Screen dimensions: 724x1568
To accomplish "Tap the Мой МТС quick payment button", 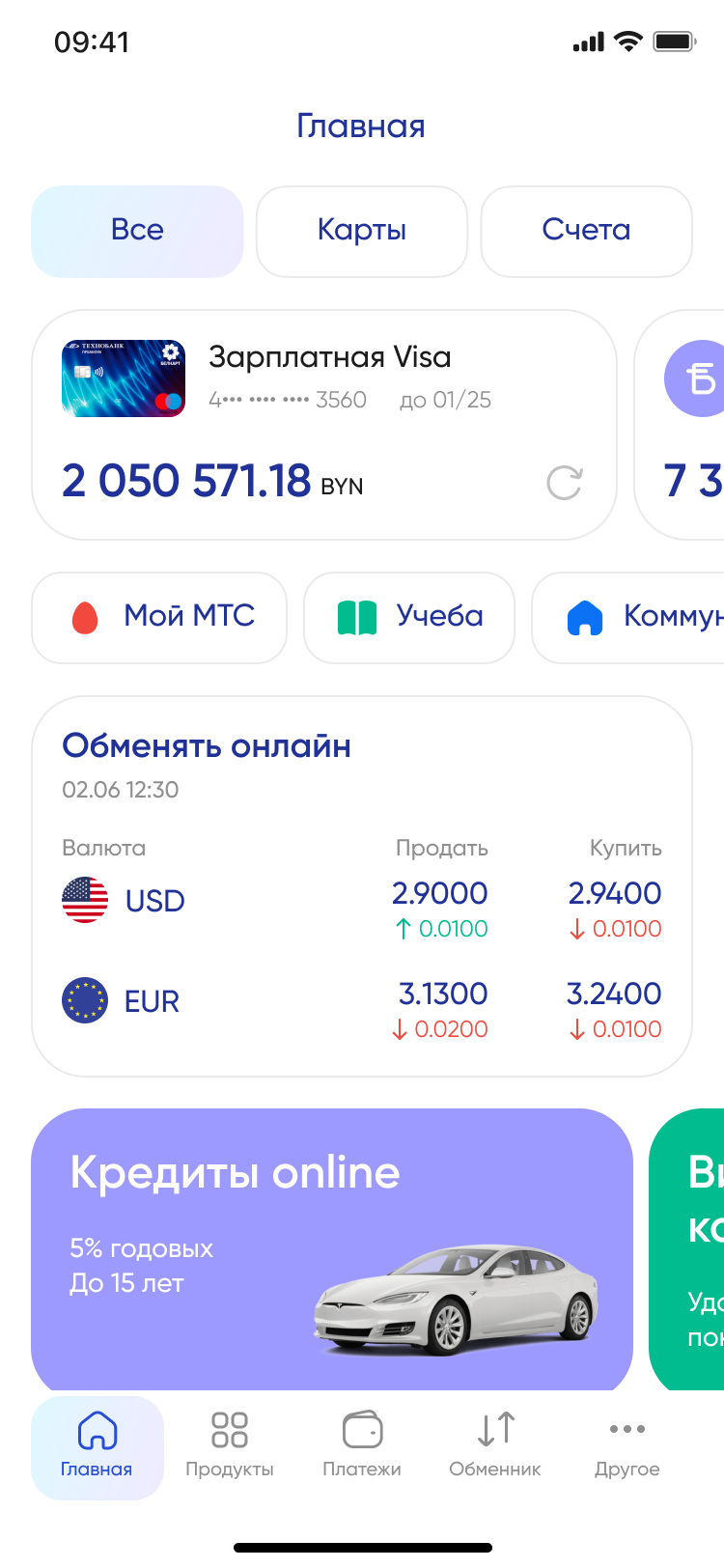I will coord(159,617).
